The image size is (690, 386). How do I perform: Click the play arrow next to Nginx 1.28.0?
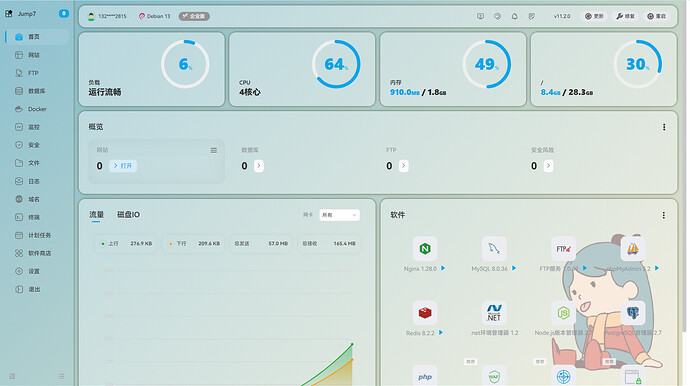[x=443, y=268]
